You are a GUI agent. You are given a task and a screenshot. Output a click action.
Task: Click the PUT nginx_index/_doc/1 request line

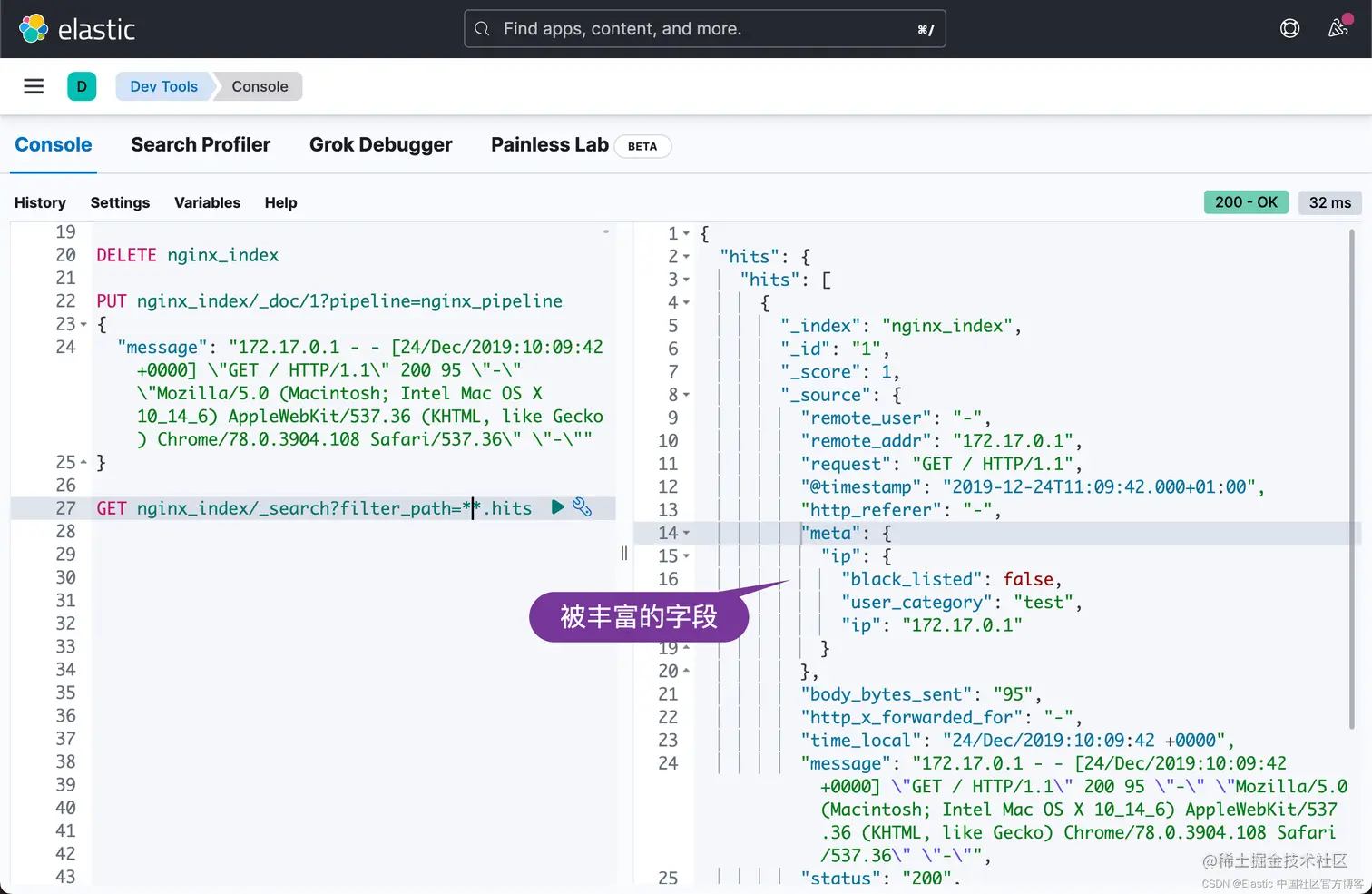pyautogui.click(x=329, y=301)
